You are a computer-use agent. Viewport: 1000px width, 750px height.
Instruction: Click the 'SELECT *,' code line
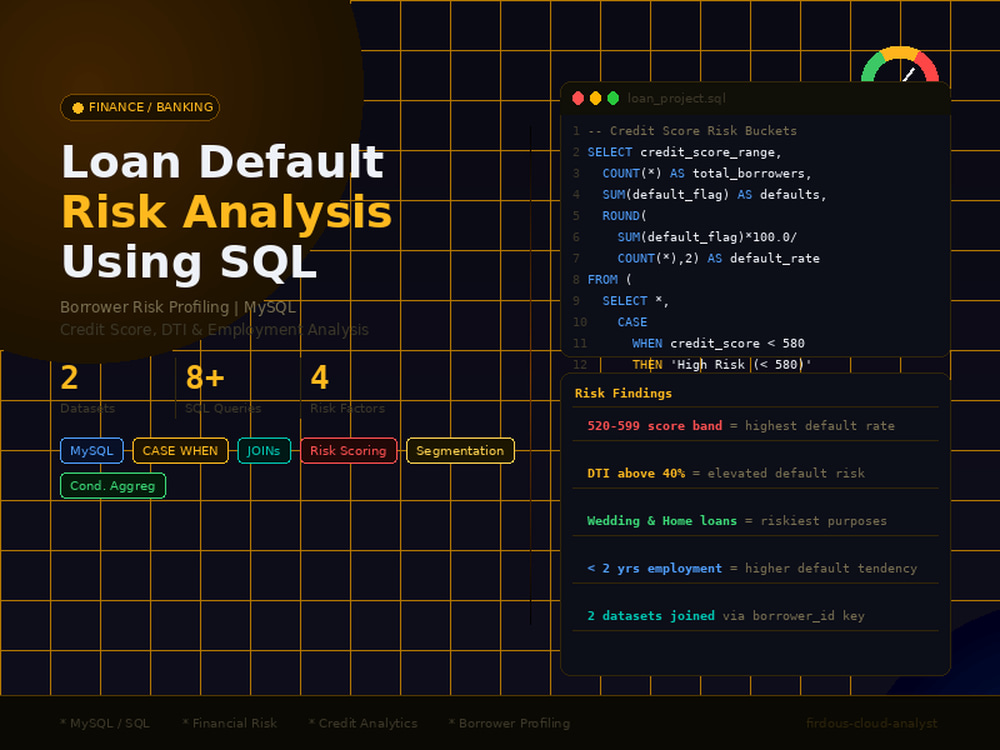pyautogui.click(x=636, y=300)
